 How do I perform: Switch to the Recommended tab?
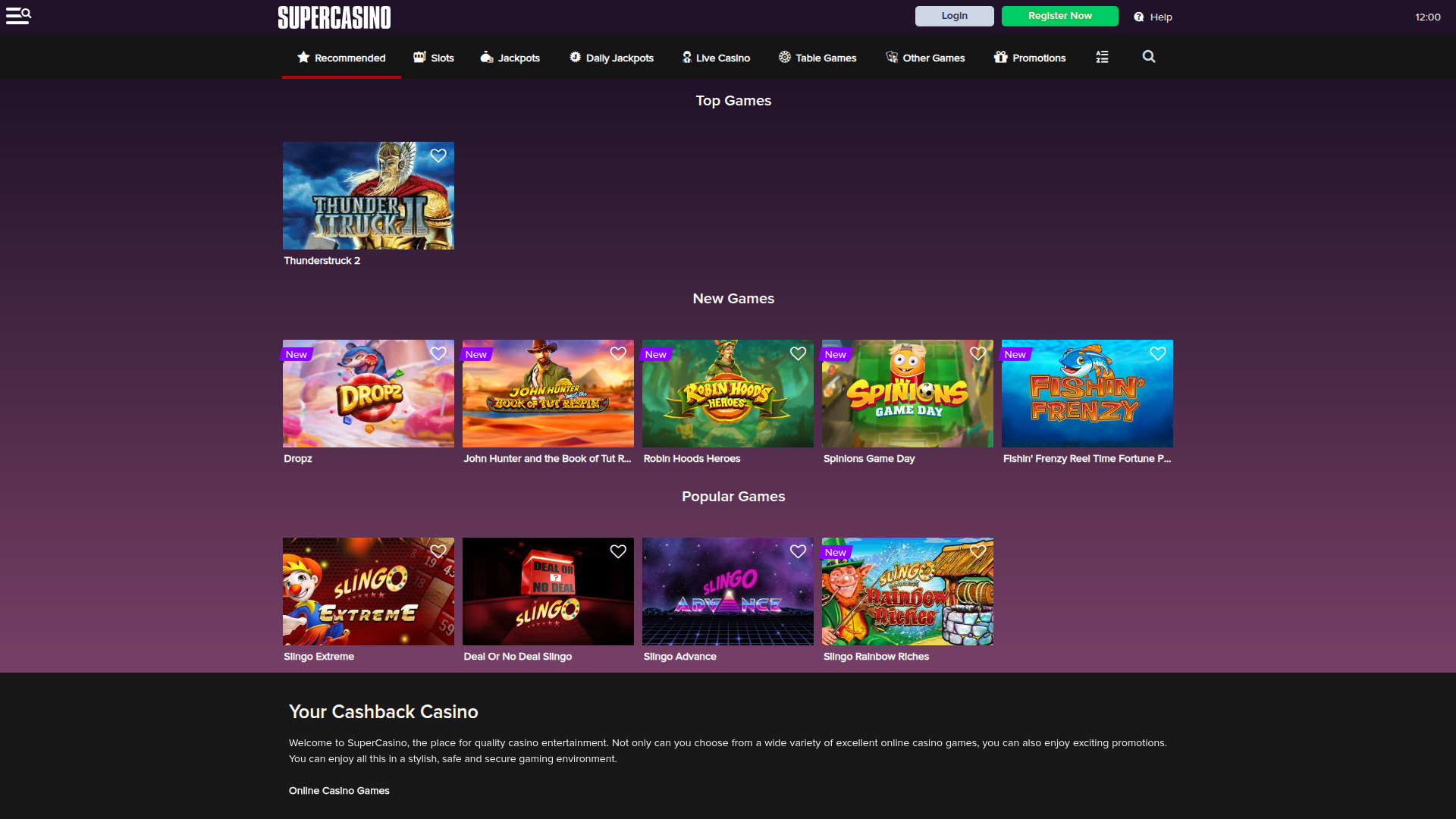coord(341,57)
